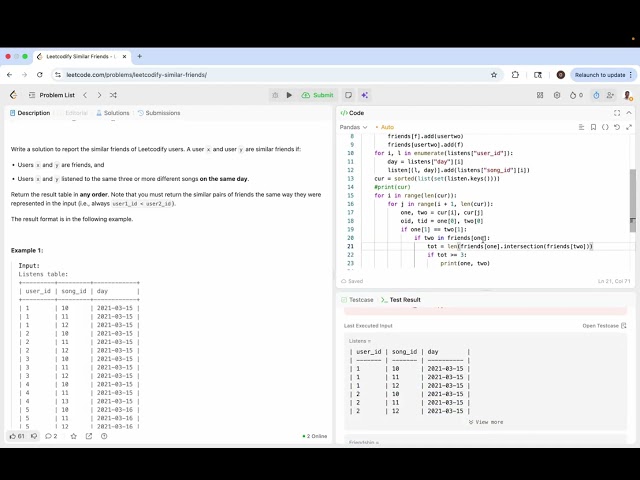Open the comments count icon

point(51,436)
